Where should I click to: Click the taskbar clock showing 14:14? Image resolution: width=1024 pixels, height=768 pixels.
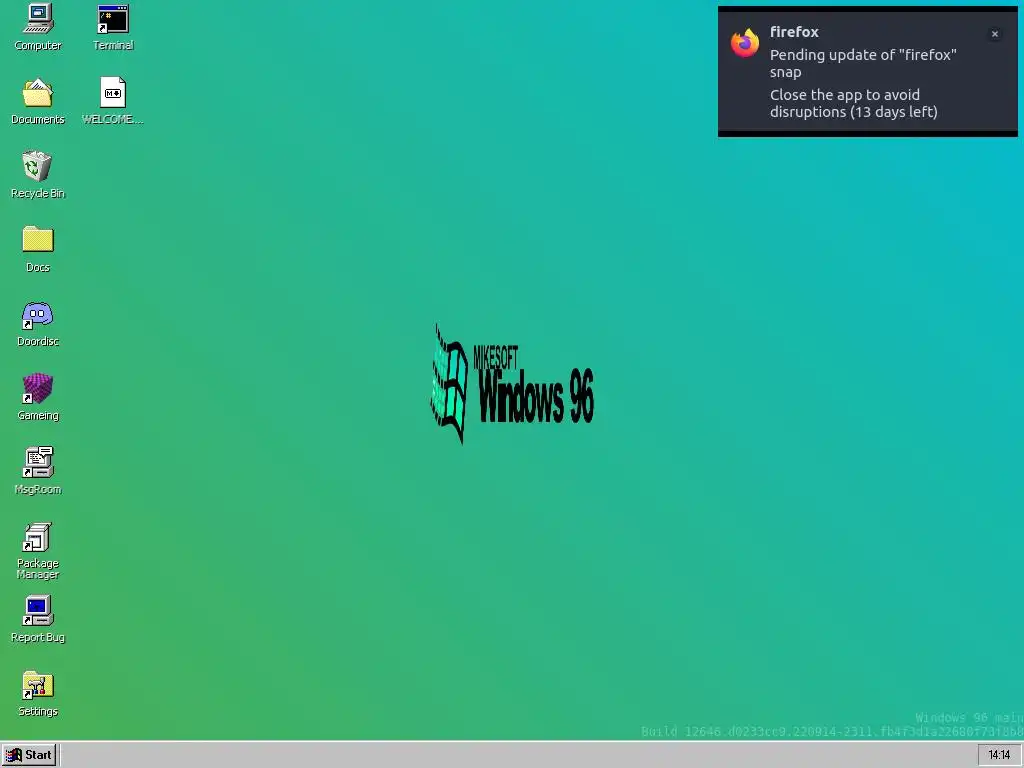pos(999,755)
